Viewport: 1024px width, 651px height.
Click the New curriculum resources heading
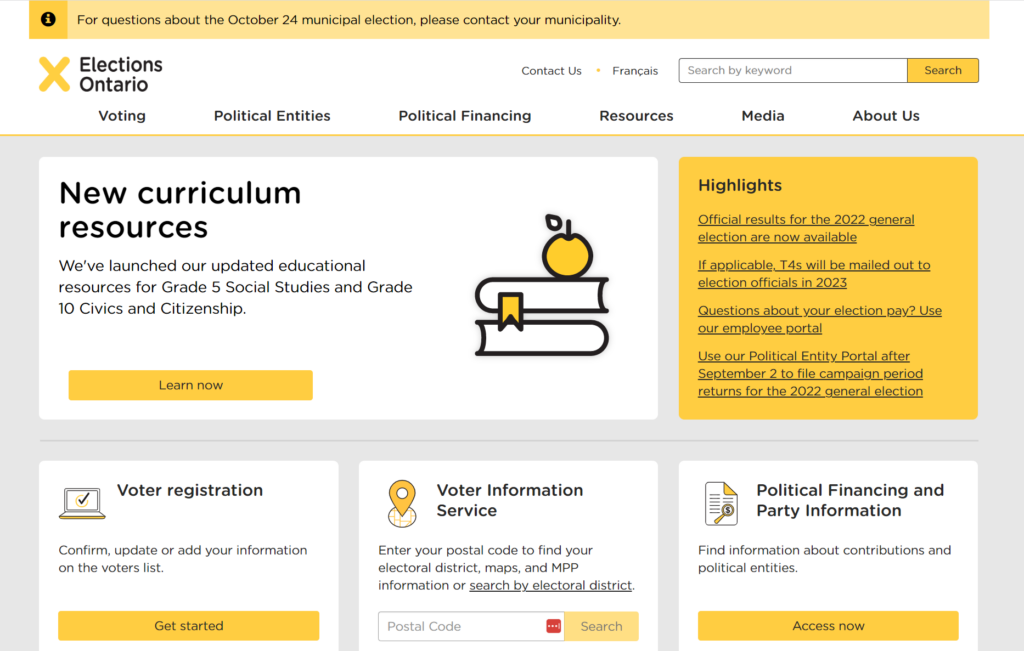point(180,210)
